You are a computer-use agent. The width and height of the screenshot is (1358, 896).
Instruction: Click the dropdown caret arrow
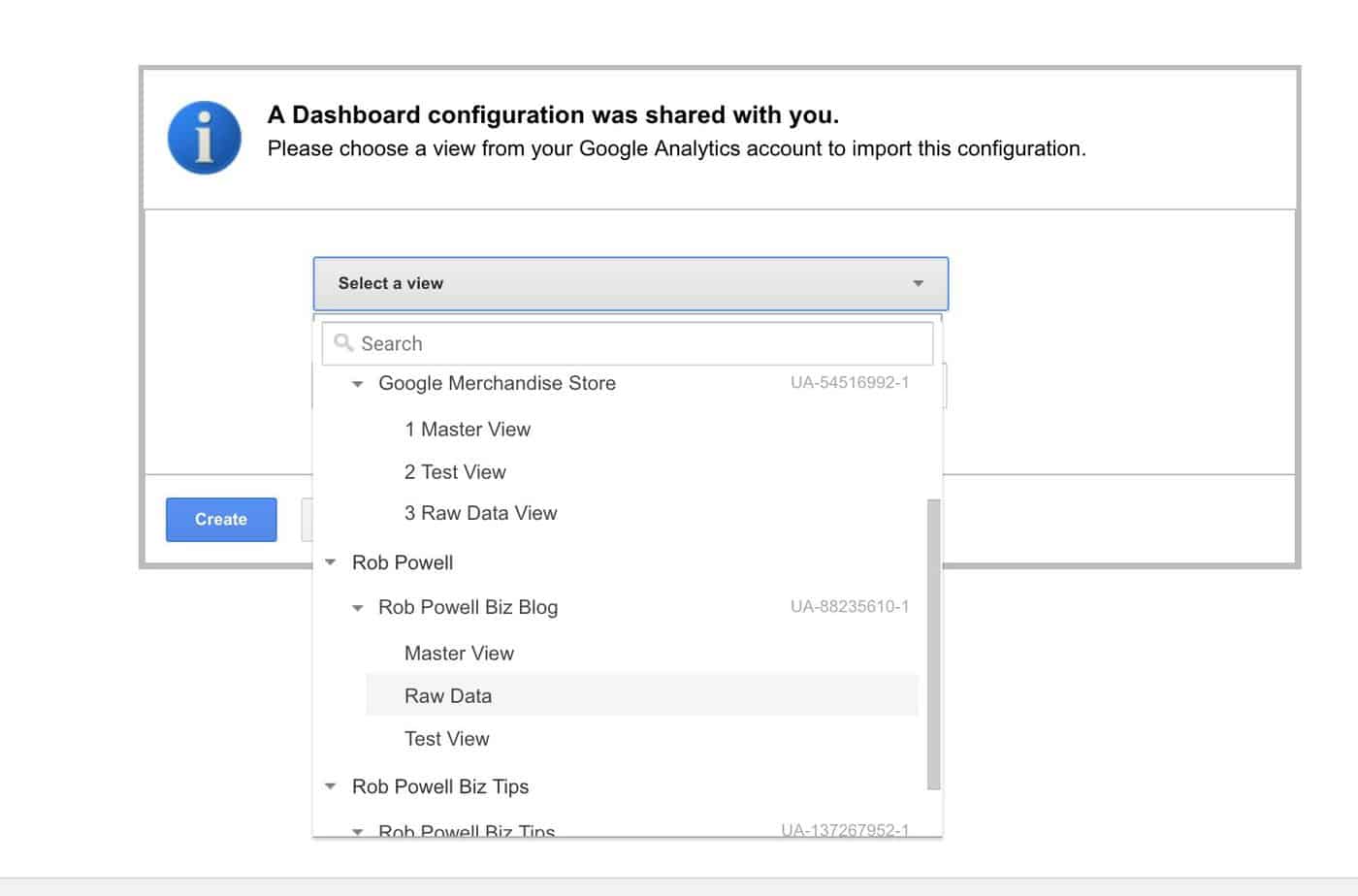tap(918, 283)
